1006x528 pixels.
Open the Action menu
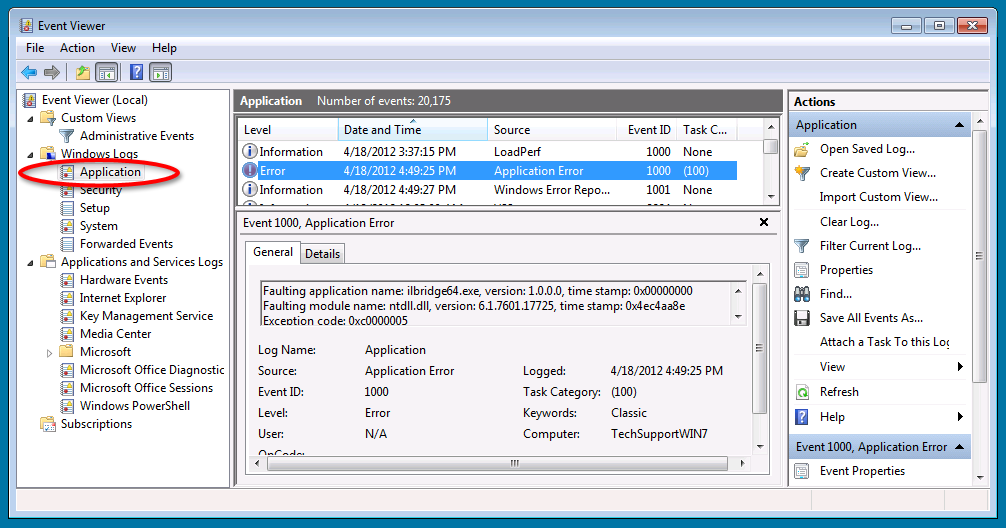coord(77,48)
